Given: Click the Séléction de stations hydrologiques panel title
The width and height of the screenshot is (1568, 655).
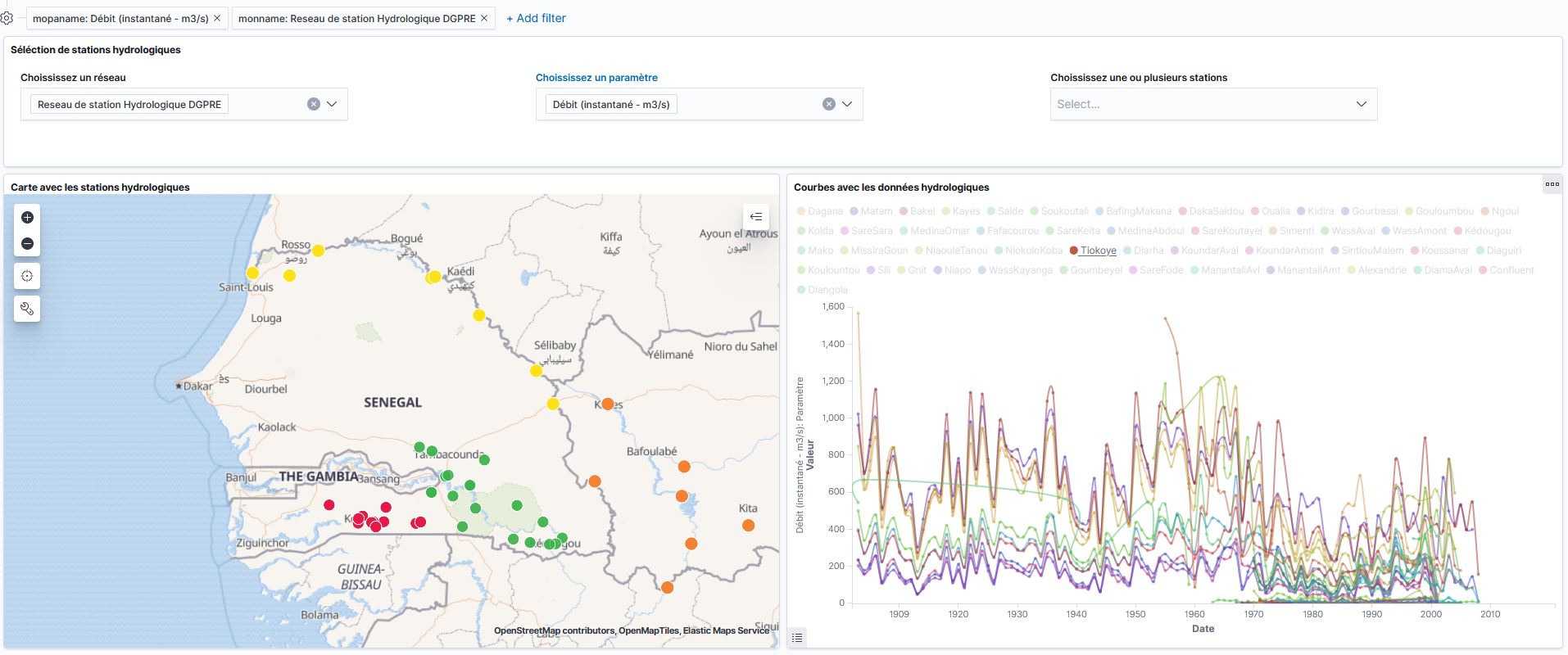Looking at the screenshot, I should [x=96, y=50].
